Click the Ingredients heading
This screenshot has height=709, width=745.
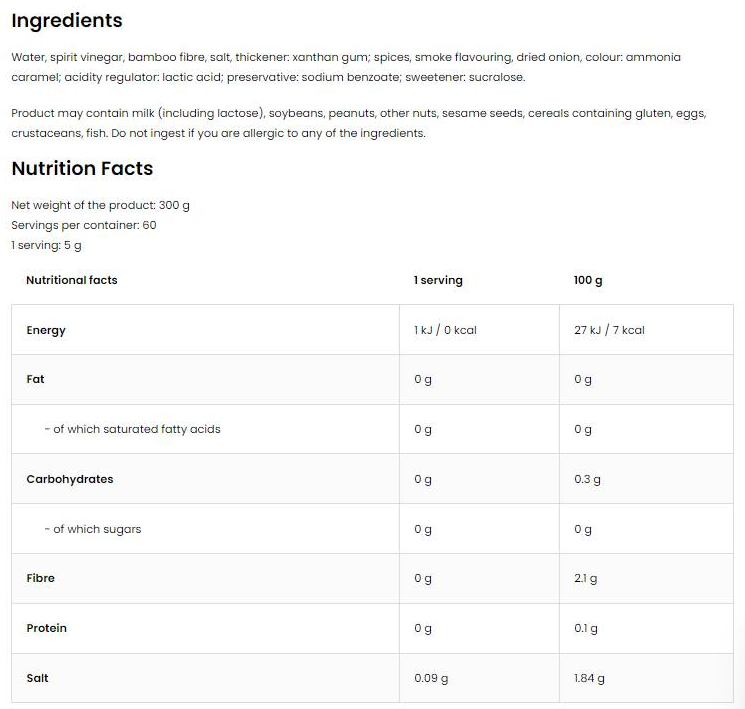coord(67,20)
